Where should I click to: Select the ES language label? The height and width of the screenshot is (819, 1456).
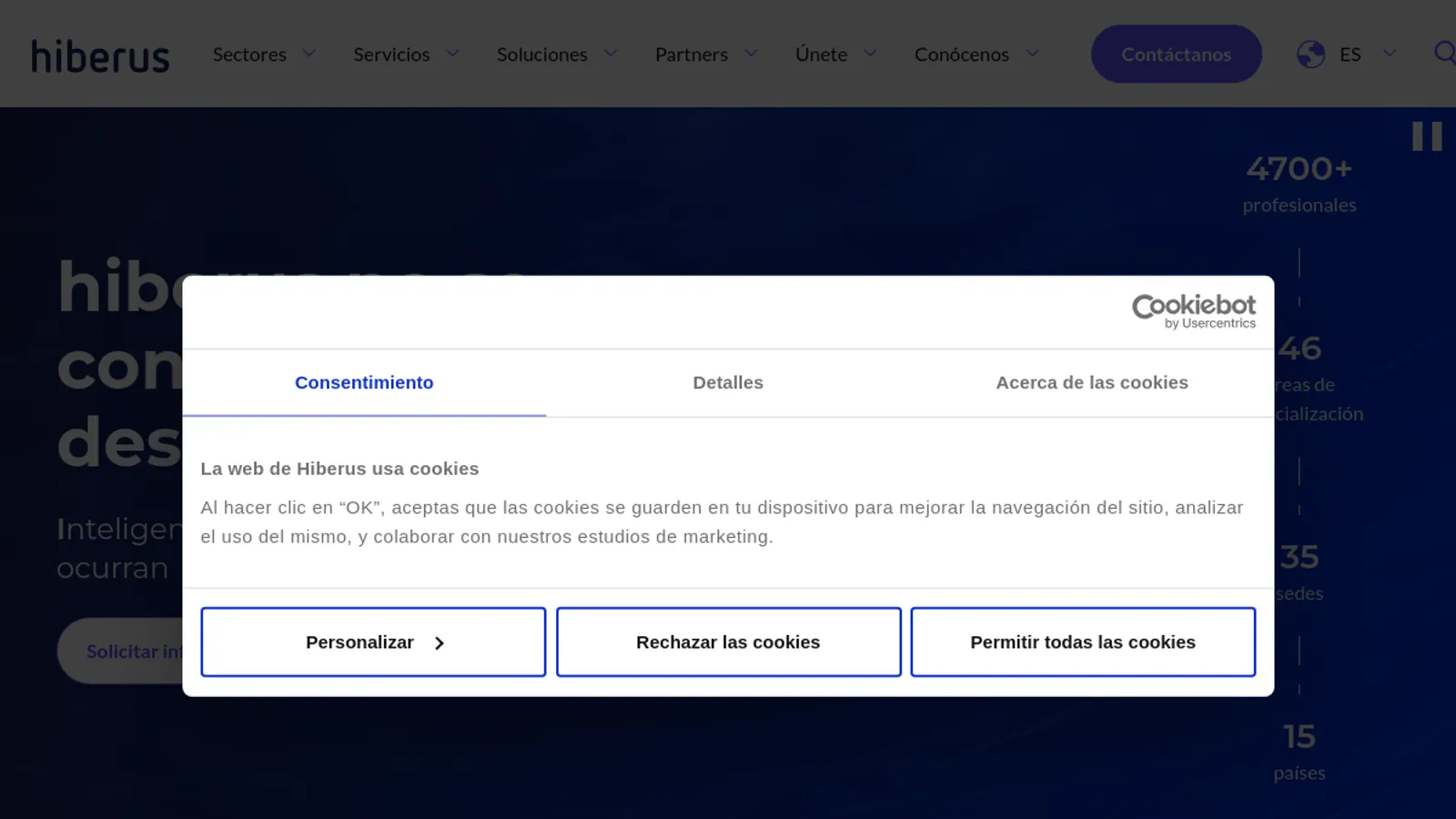(1350, 55)
